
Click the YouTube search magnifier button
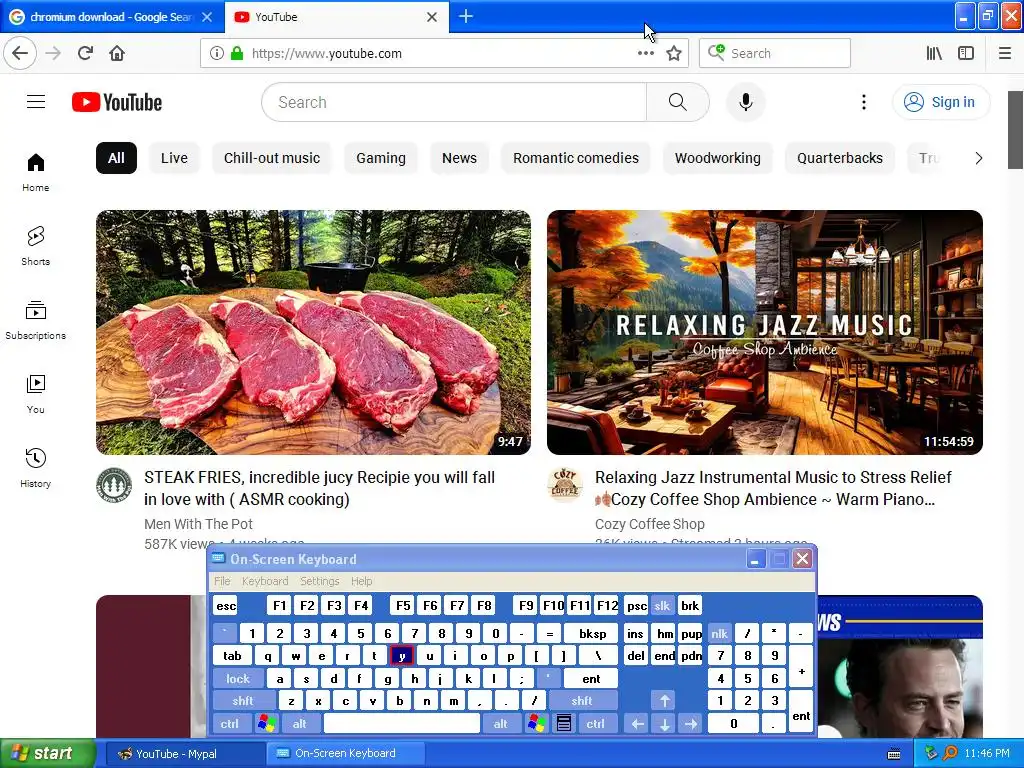(678, 102)
